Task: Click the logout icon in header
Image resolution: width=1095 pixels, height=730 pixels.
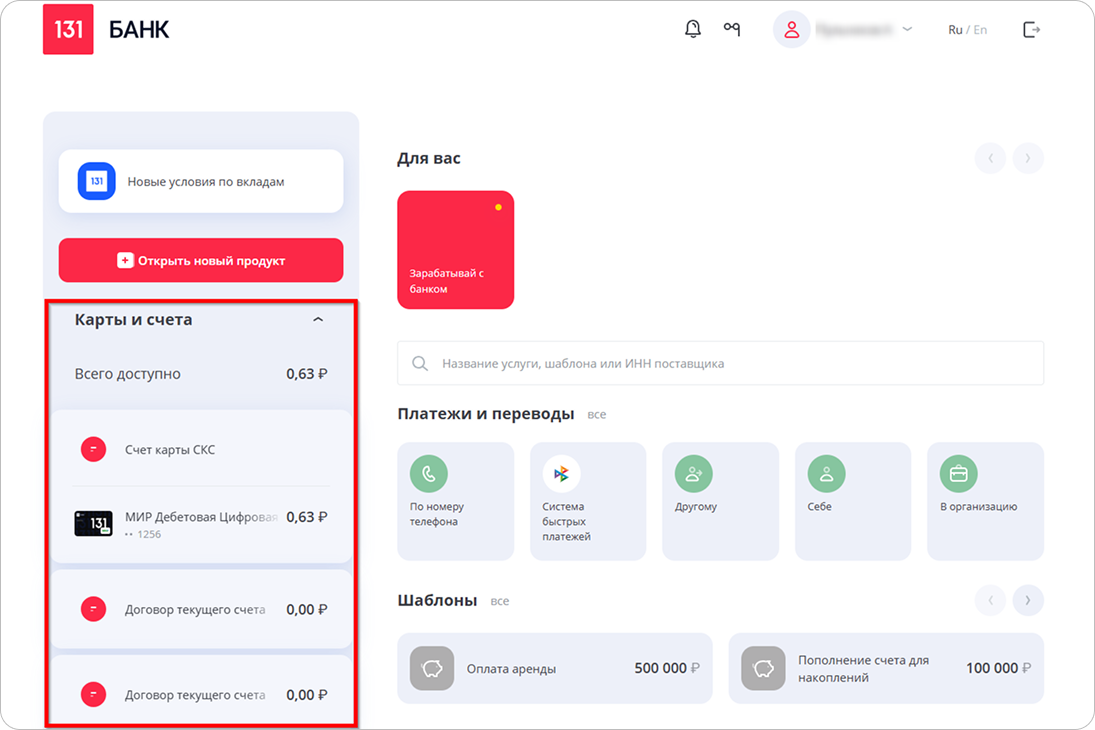Action: (1031, 29)
